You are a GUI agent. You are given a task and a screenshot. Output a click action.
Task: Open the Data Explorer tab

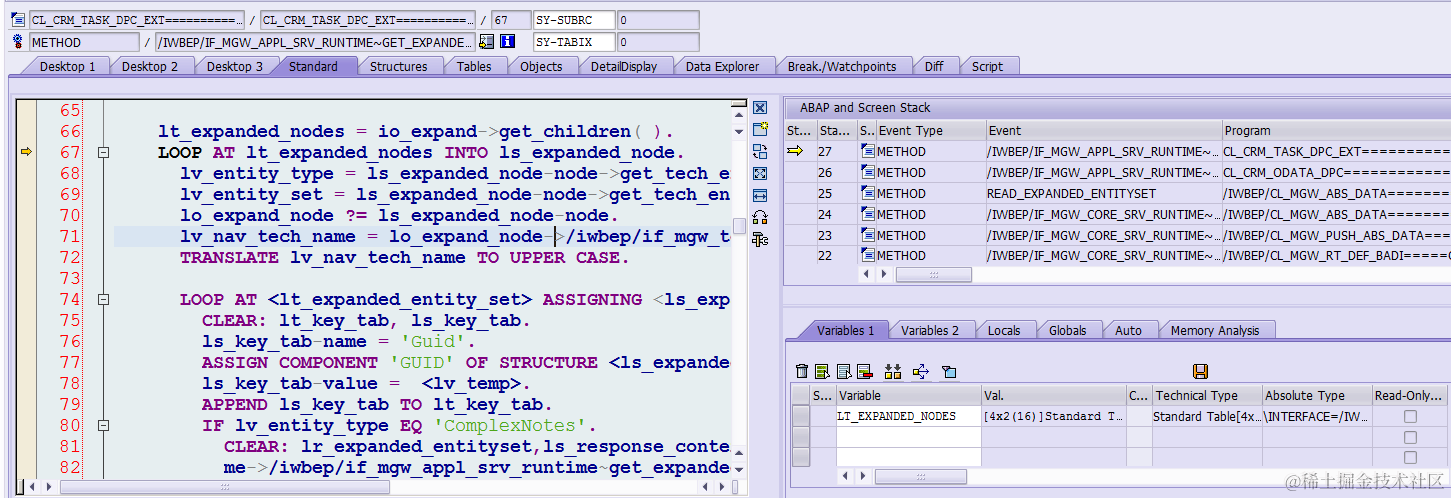722,66
